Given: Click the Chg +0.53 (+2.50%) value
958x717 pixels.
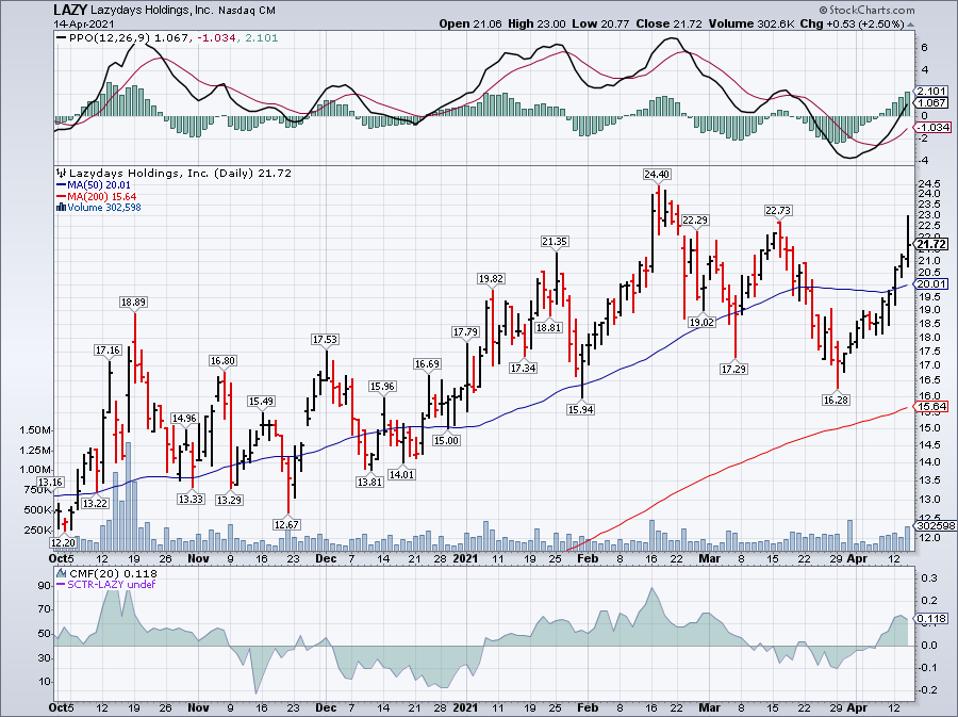Looking at the screenshot, I should (853, 24).
